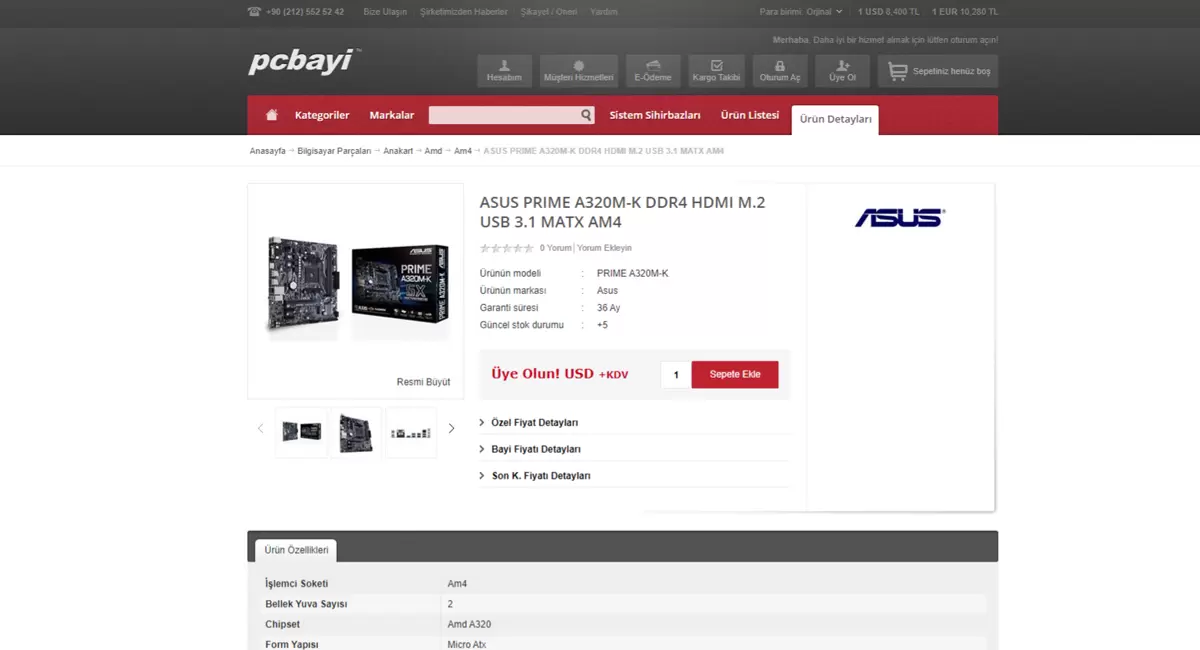This screenshot has height=650, width=1200.
Task: Click İşlemci Soketi spec label
Action: [x=296, y=583]
